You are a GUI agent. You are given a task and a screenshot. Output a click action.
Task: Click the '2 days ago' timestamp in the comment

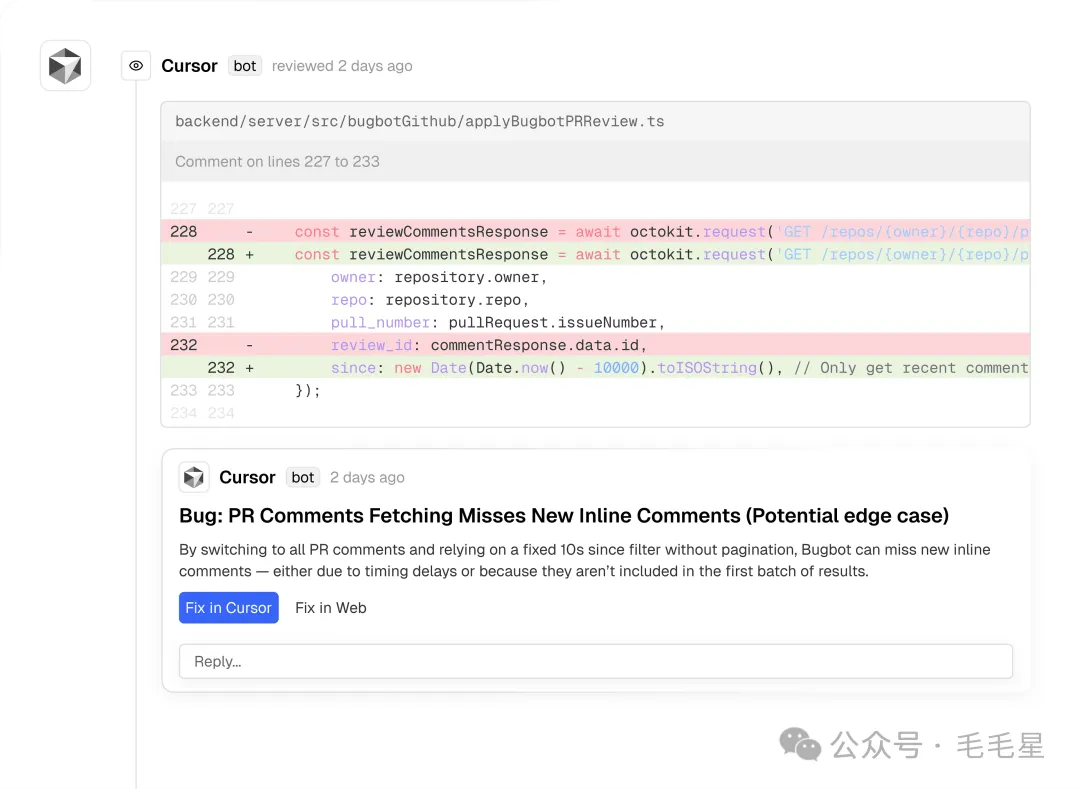point(367,477)
